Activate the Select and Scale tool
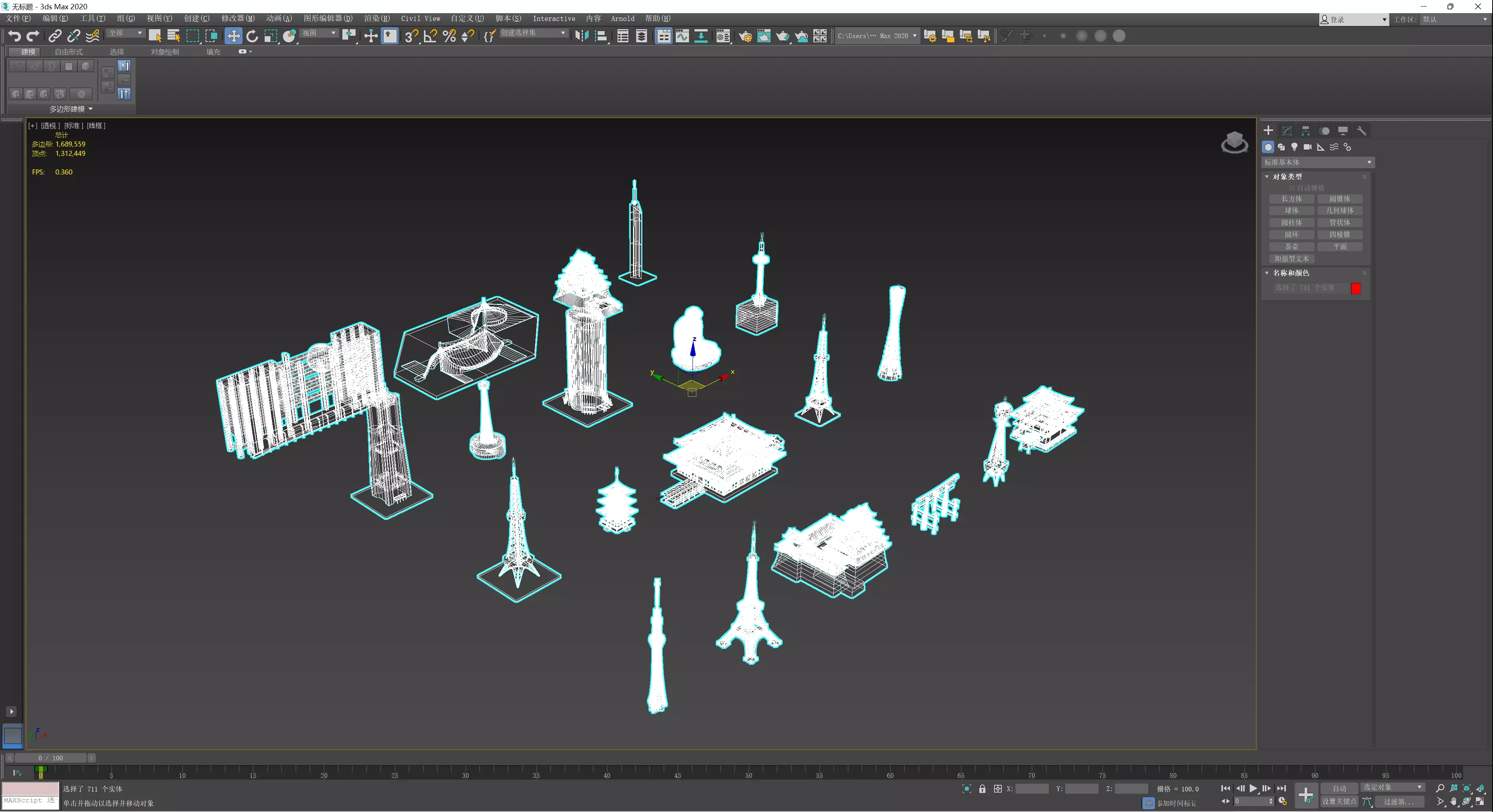Image resolution: width=1493 pixels, height=812 pixels. pos(271,36)
